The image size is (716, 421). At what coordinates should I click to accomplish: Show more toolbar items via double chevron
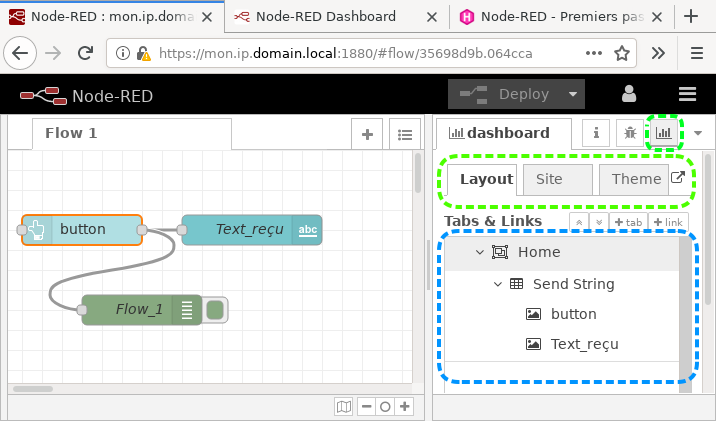point(658,53)
